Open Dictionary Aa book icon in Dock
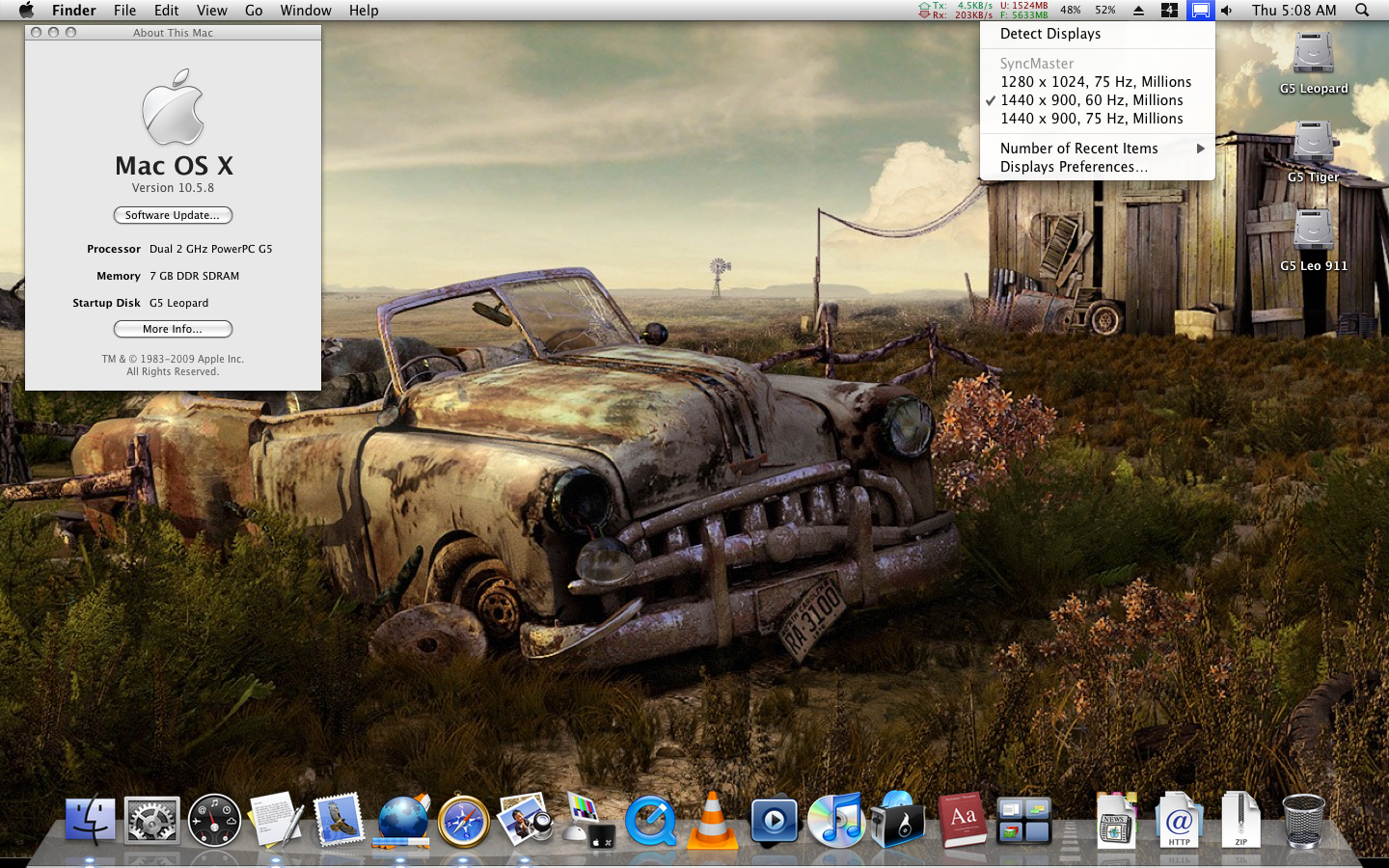The image size is (1389, 868). coord(962,820)
